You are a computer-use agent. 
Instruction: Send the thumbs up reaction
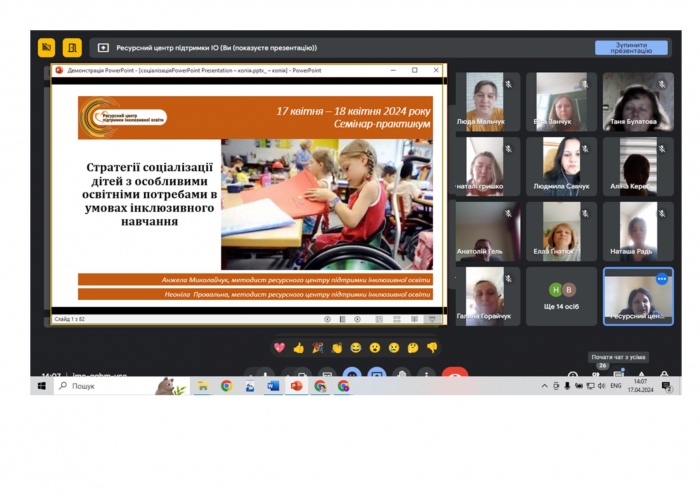[x=298, y=348]
